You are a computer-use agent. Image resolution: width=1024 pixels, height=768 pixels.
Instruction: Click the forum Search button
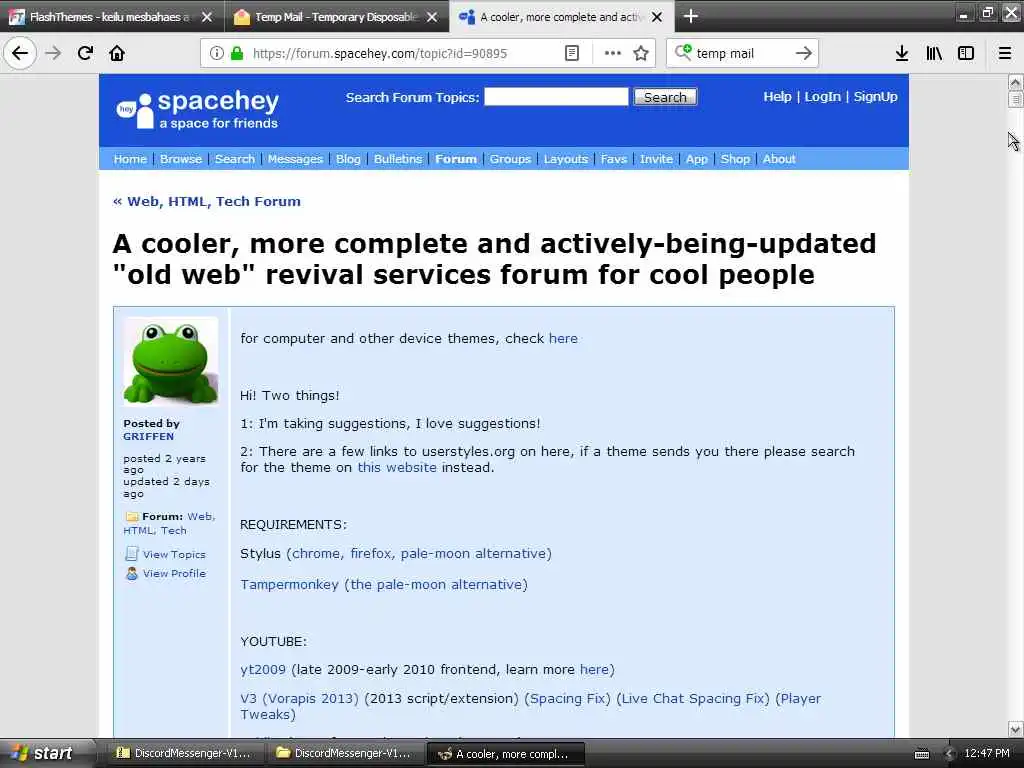point(665,97)
